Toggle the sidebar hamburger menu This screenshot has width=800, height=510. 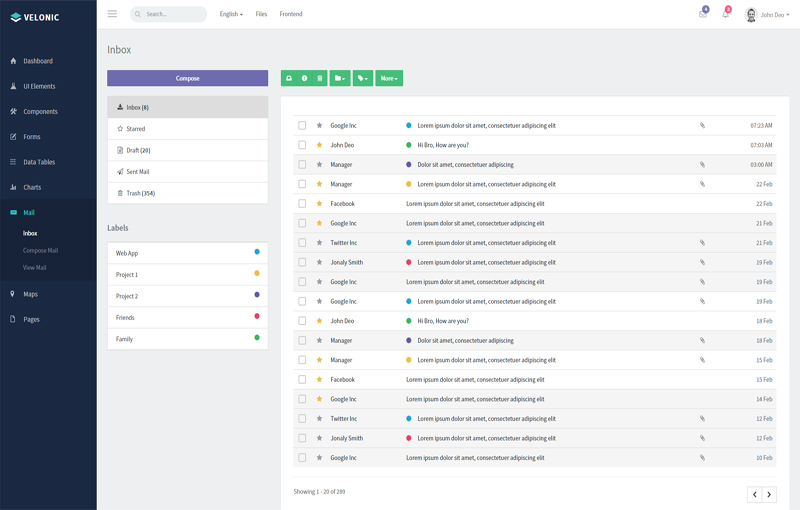[x=112, y=14]
